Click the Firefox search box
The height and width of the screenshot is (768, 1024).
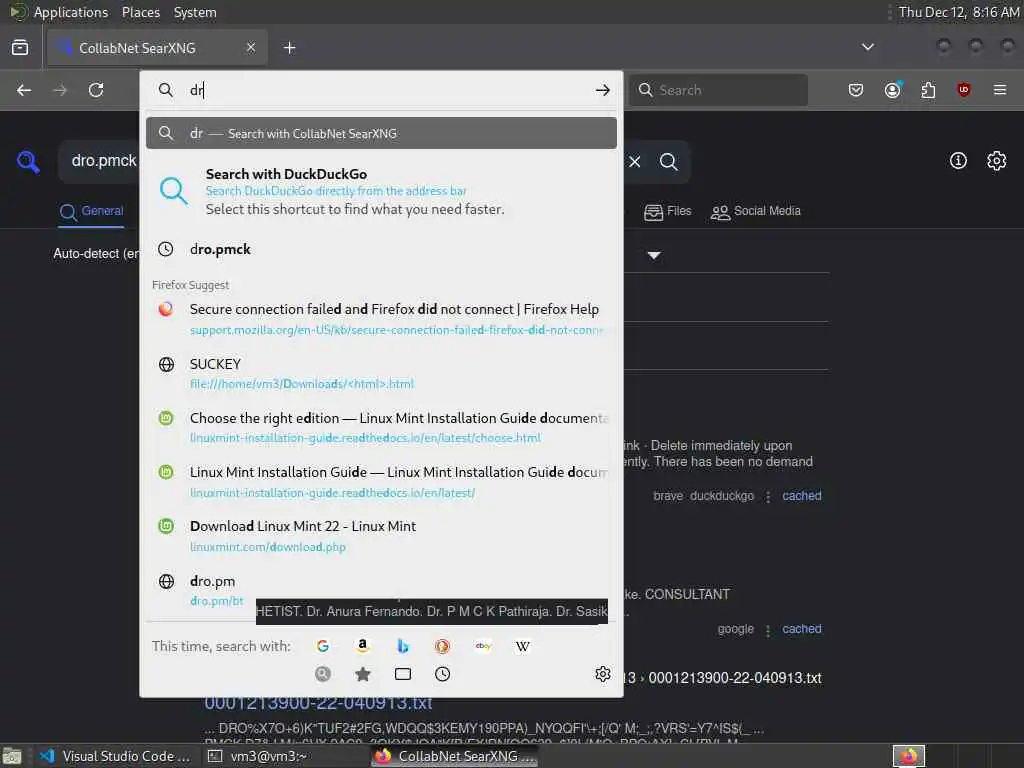pos(719,90)
